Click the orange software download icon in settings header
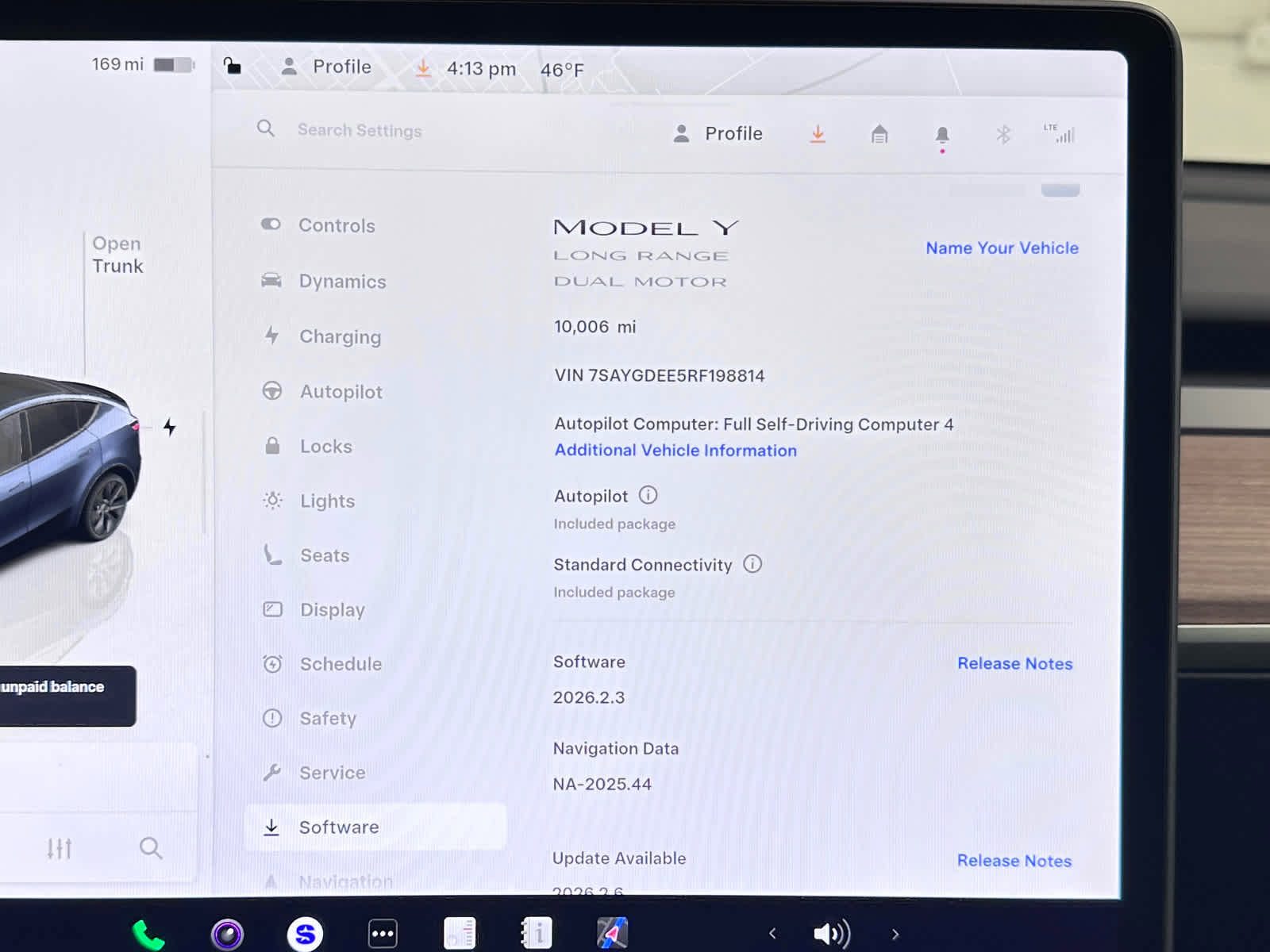The width and height of the screenshot is (1270, 952). 818,134
